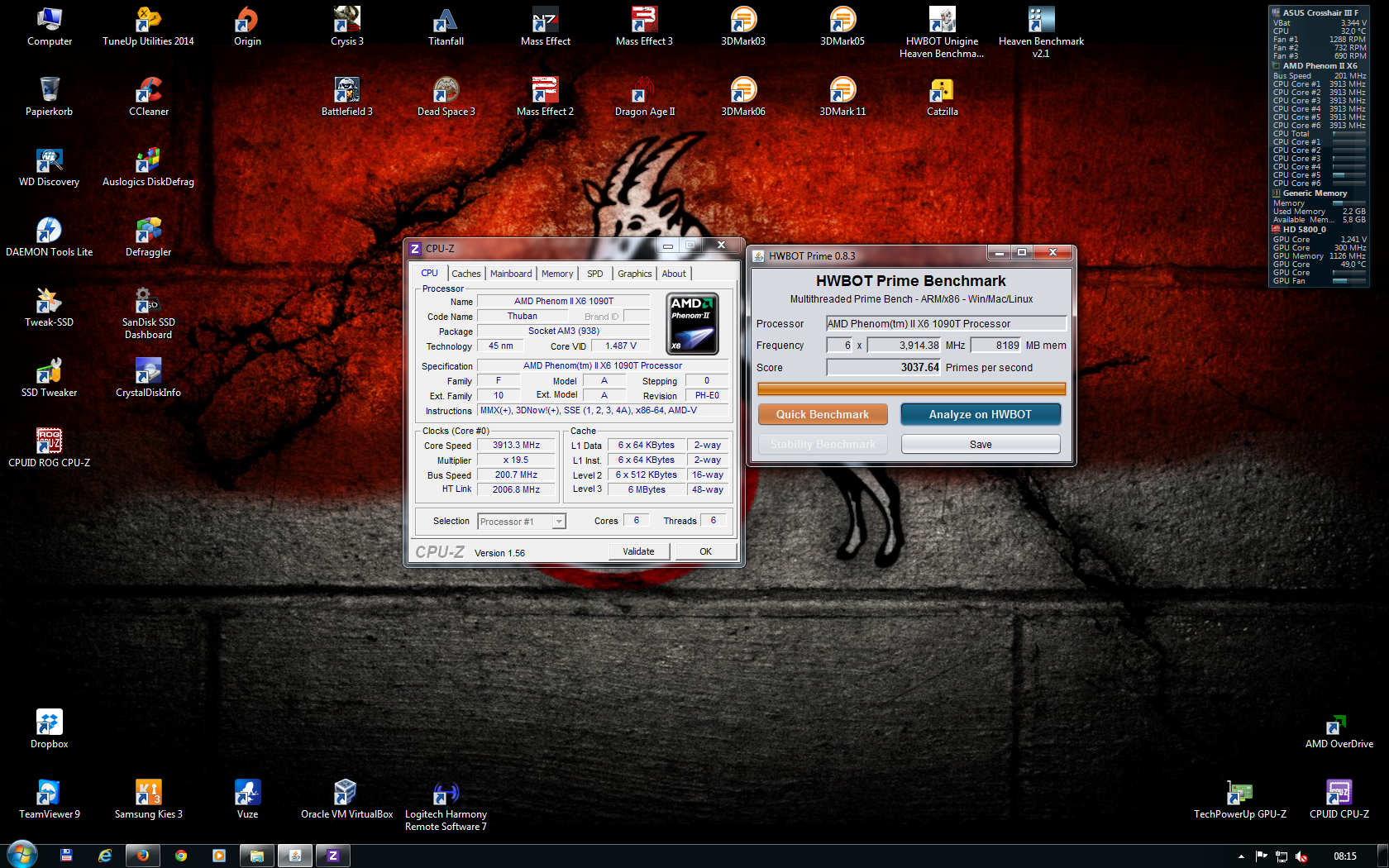Switch to the Graphics tab in CPU-Z
1389x868 pixels.
click(634, 274)
